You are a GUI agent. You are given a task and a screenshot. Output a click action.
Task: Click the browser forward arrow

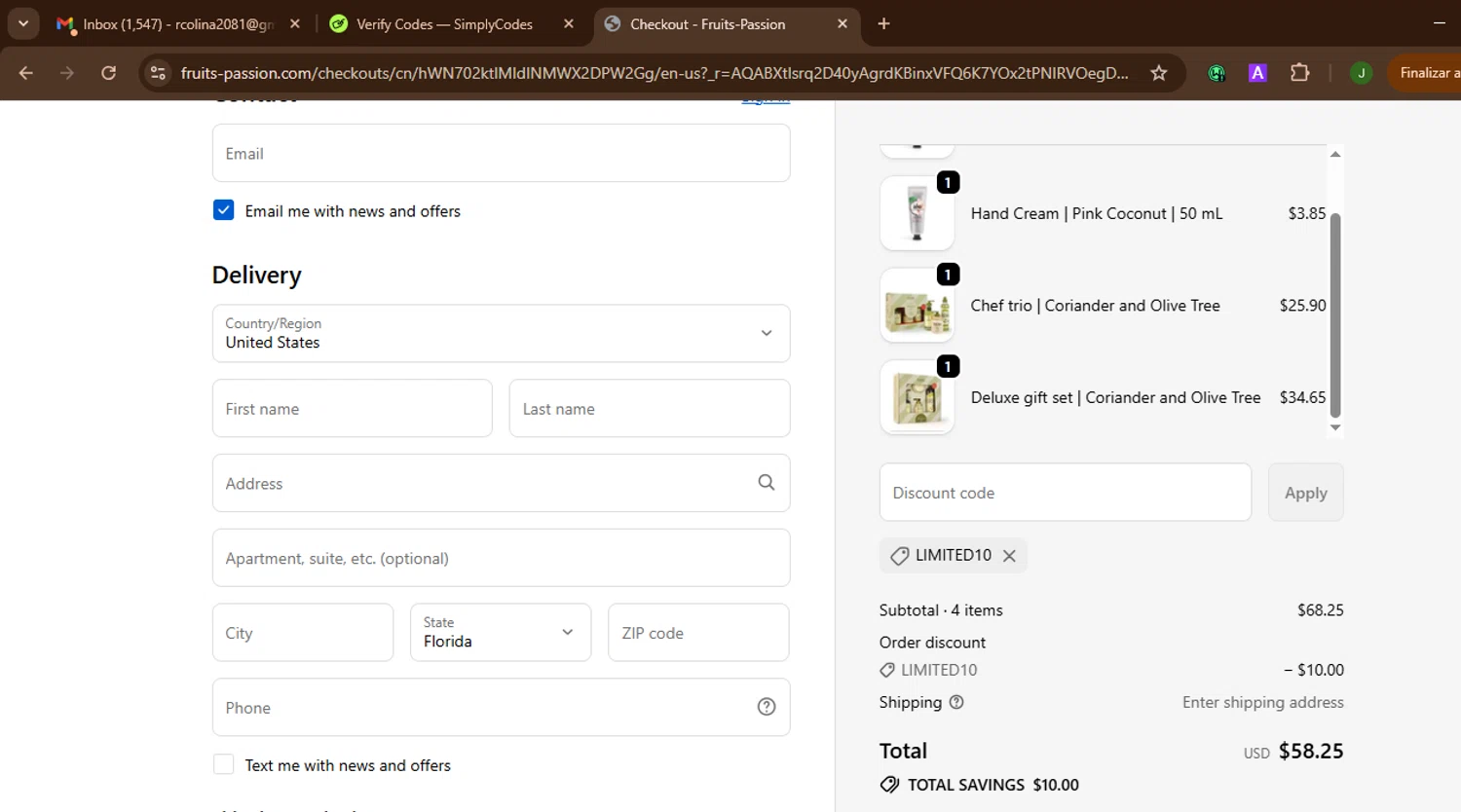point(67,73)
